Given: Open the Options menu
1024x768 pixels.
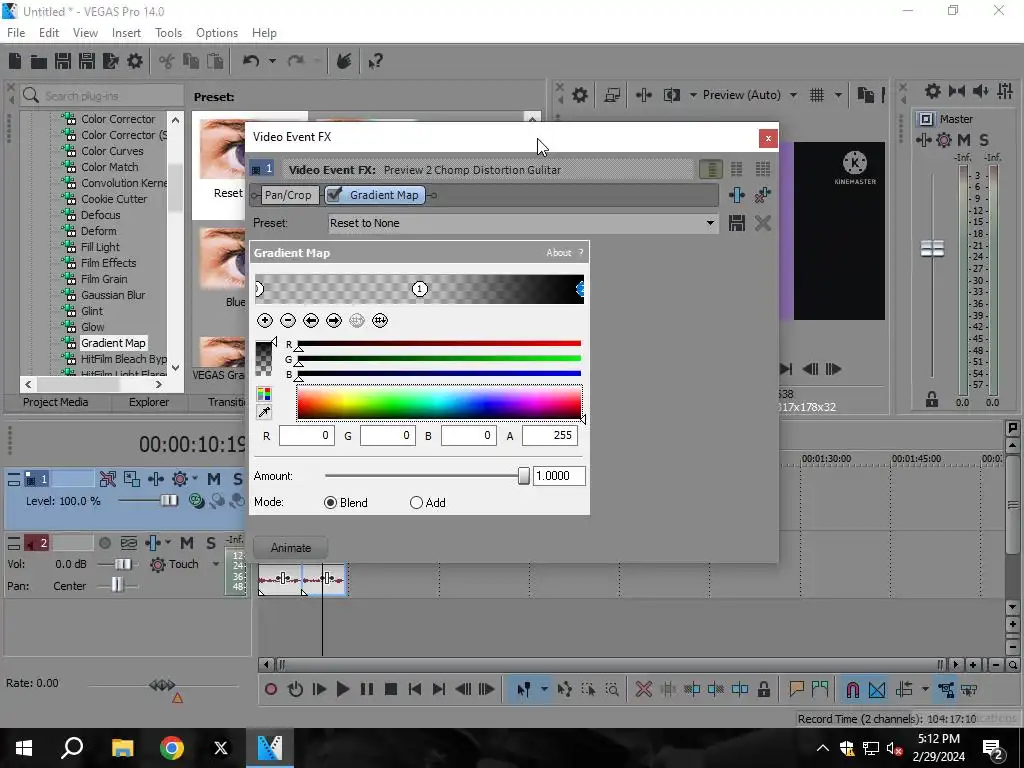Looking at the screenshot, I should pos(217,33).
